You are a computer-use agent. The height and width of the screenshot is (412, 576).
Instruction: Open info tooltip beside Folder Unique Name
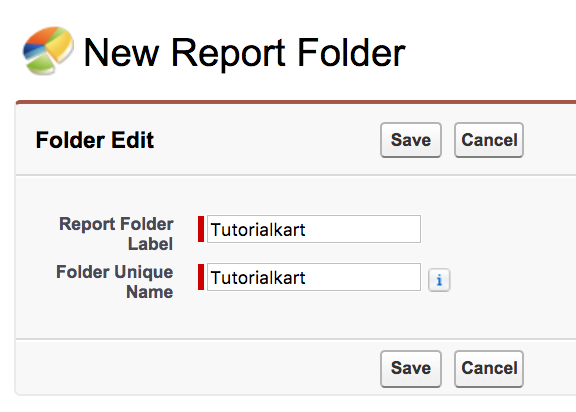point(439,280)
